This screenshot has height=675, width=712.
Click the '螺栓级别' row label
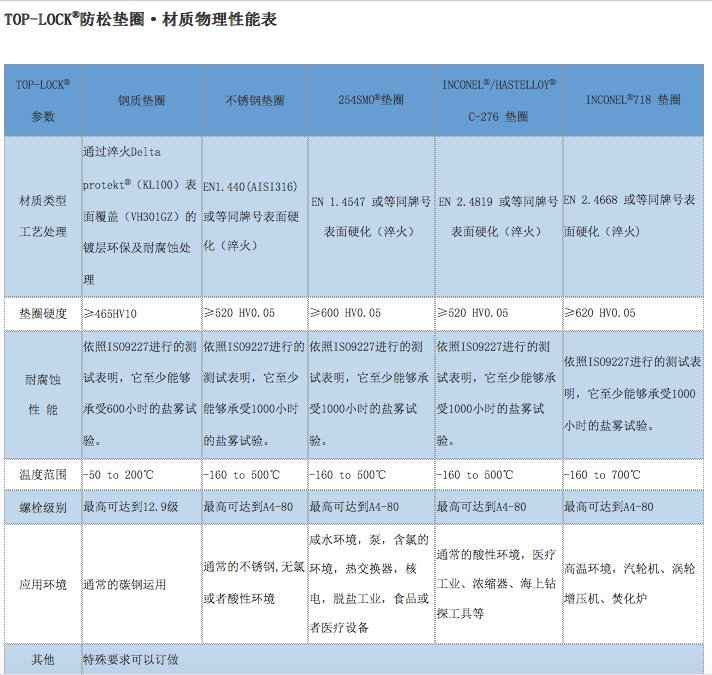[x=43, y=508]
